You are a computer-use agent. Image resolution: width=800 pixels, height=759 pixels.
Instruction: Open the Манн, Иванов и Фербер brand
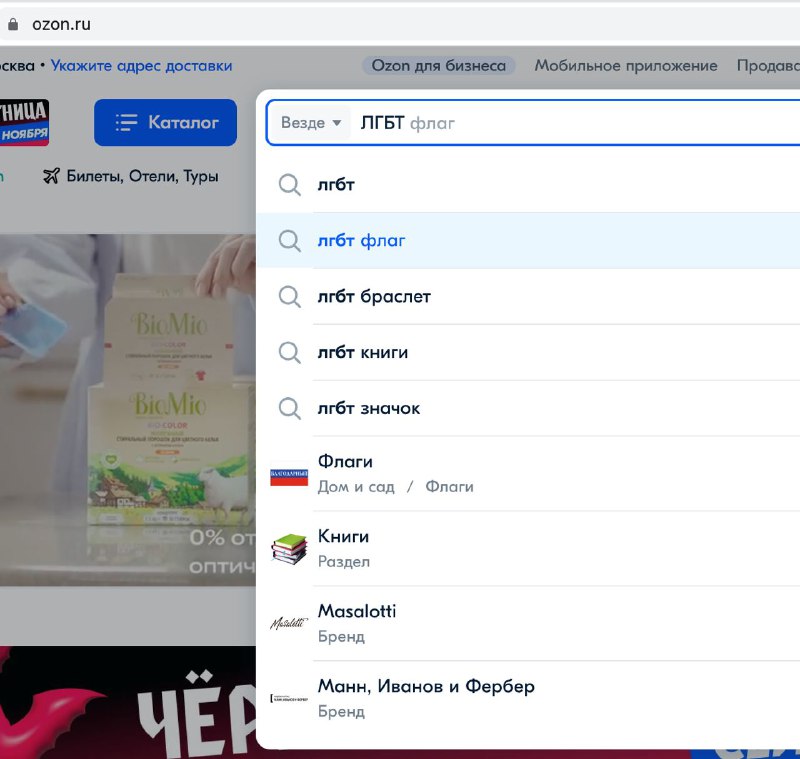(x=528, y=698)
